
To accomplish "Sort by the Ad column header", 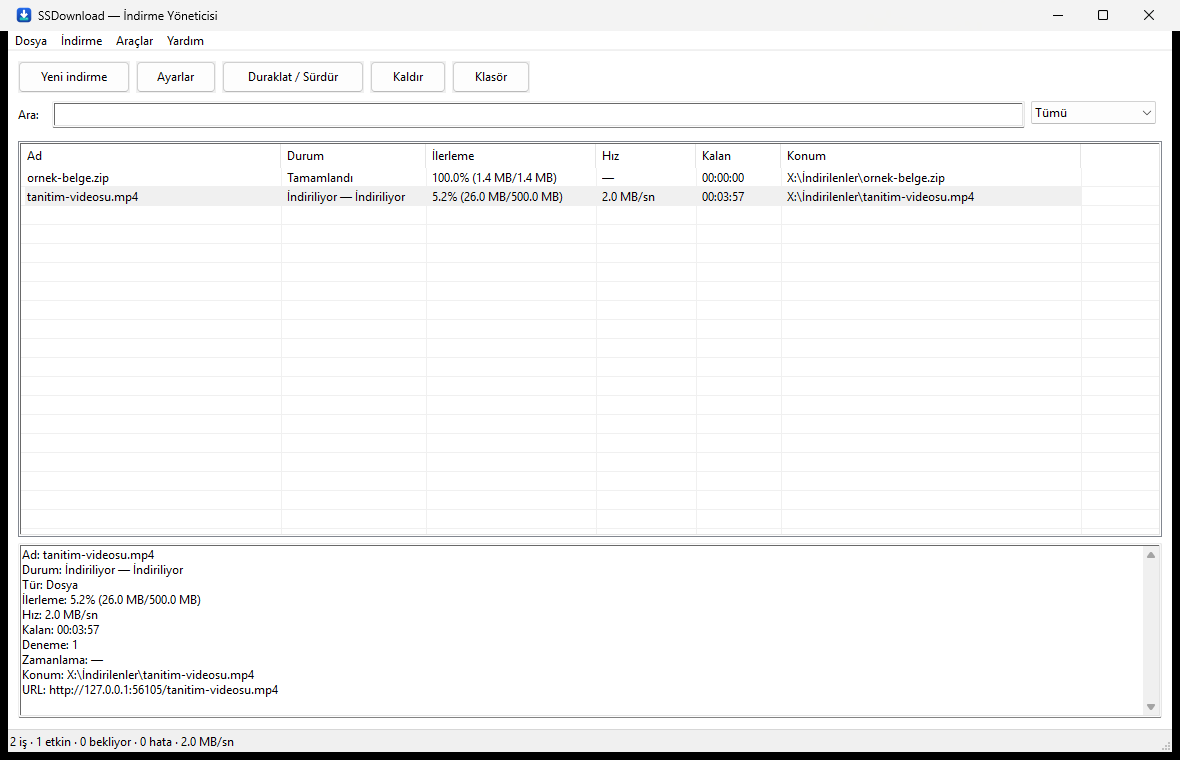I will (x=151, y=156).
